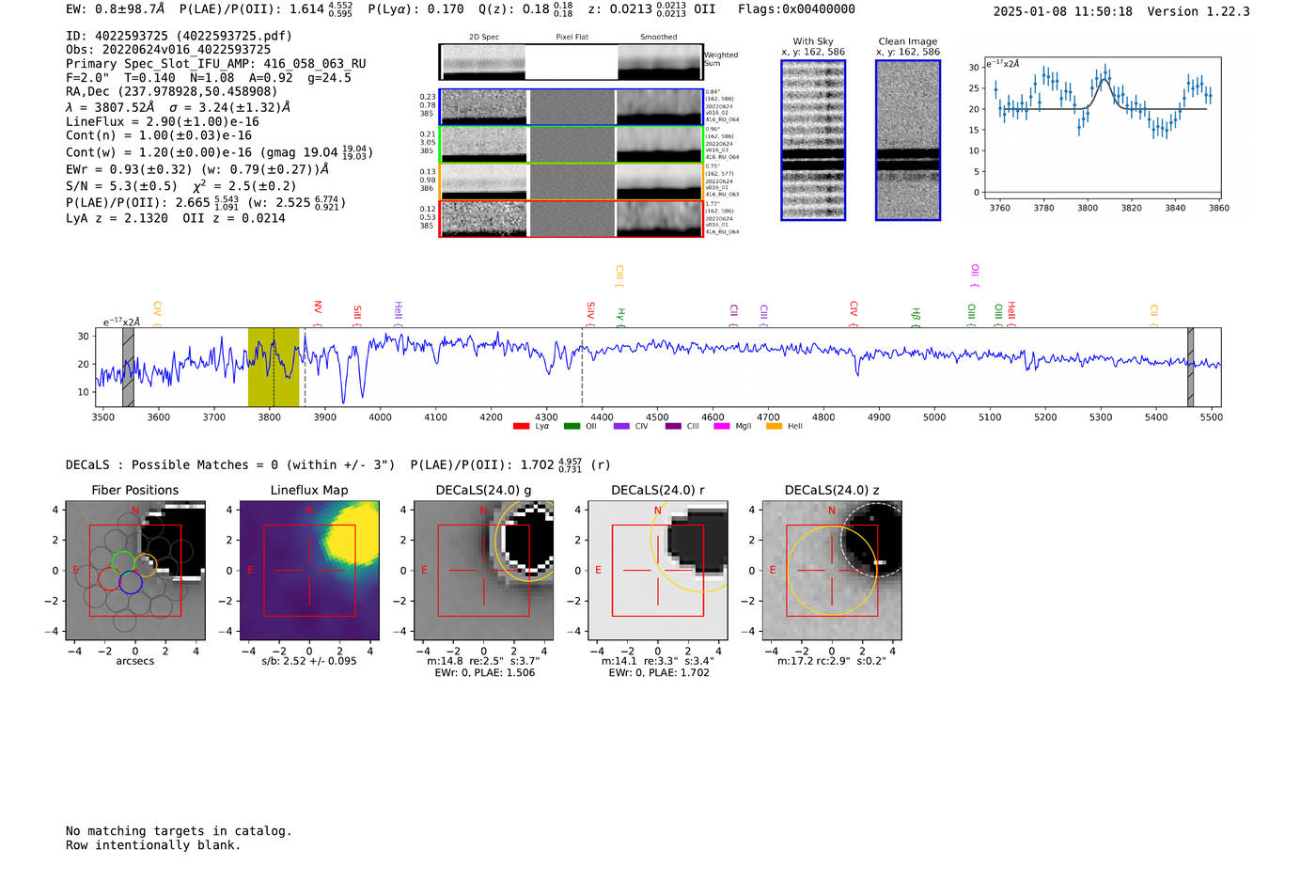Click the DECaLS Possible Matches = 0 text
Image resolution: width=1316 pixels, height=896 pixels.
(230, 465)
